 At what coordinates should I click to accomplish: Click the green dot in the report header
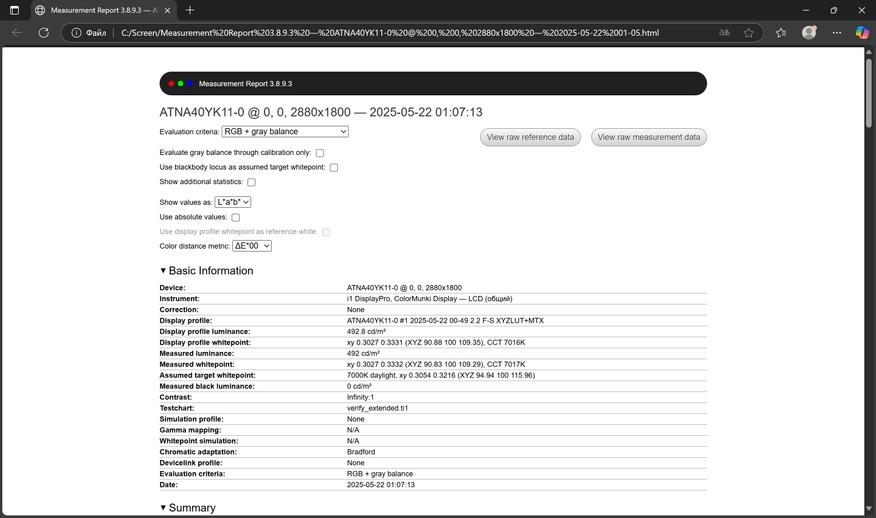[x=180, y=84]
